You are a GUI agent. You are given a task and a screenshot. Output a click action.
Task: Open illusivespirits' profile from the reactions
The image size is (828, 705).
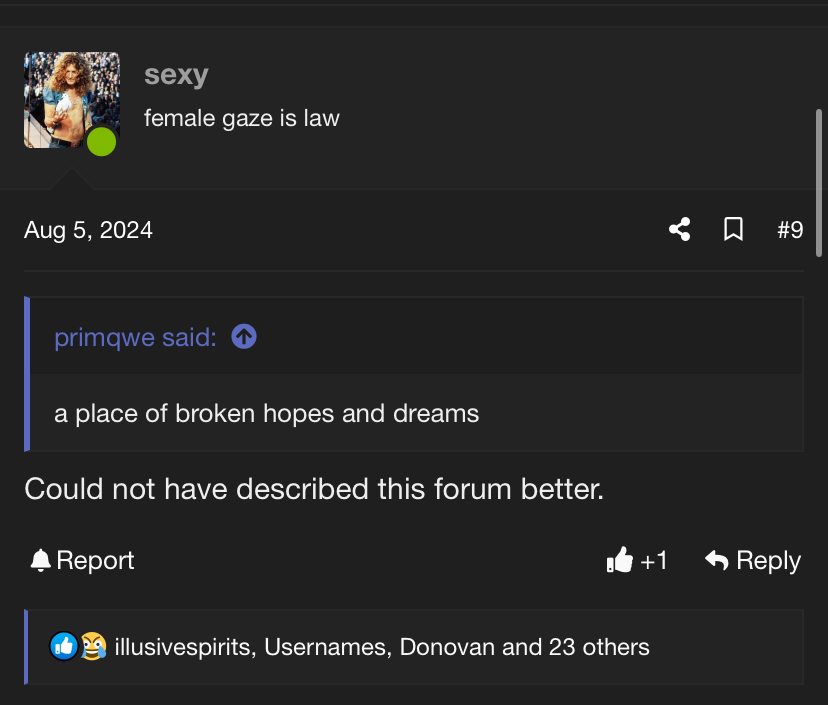[183, 647]
